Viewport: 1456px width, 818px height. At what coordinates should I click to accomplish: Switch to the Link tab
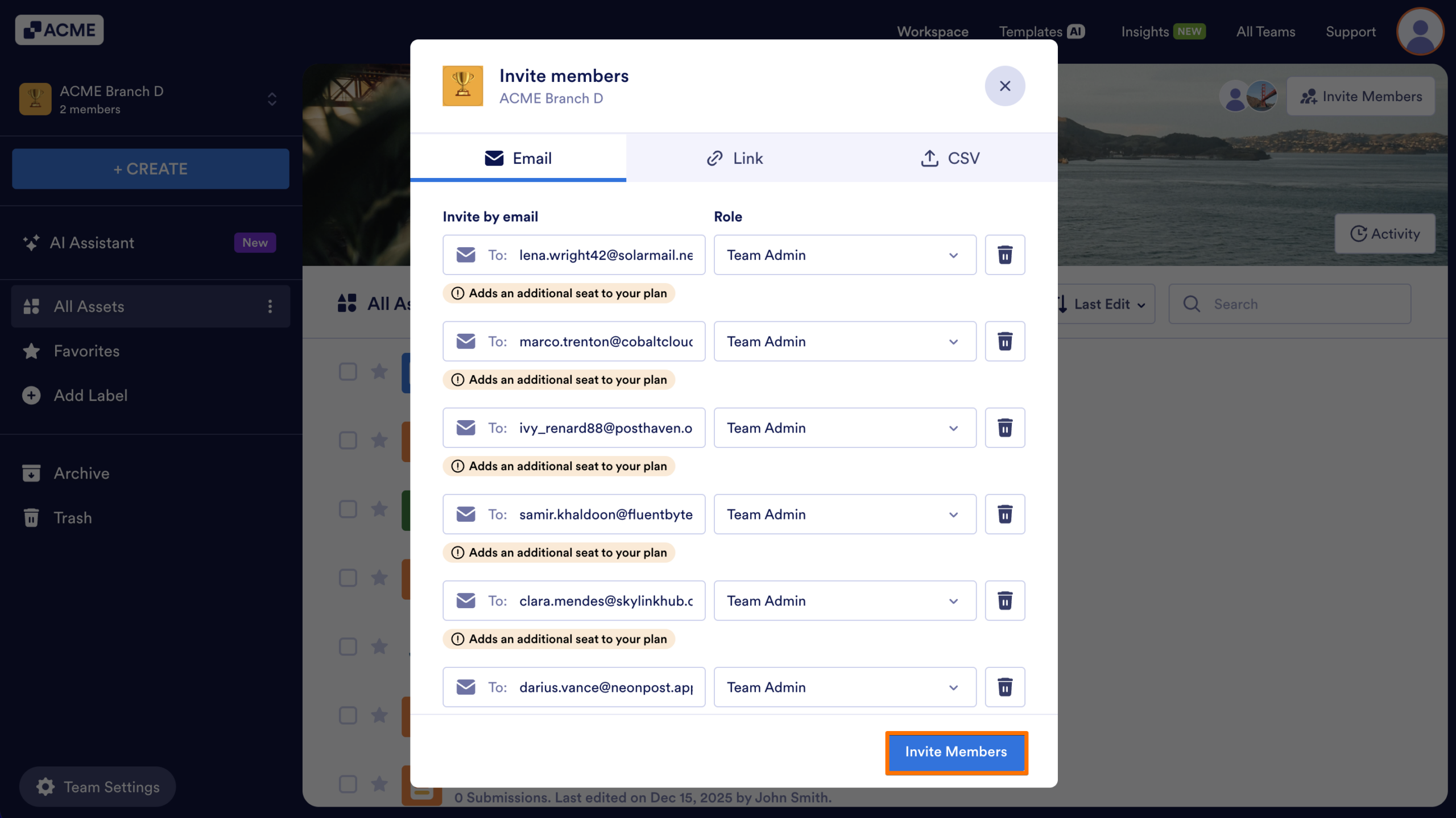[735, 158]
